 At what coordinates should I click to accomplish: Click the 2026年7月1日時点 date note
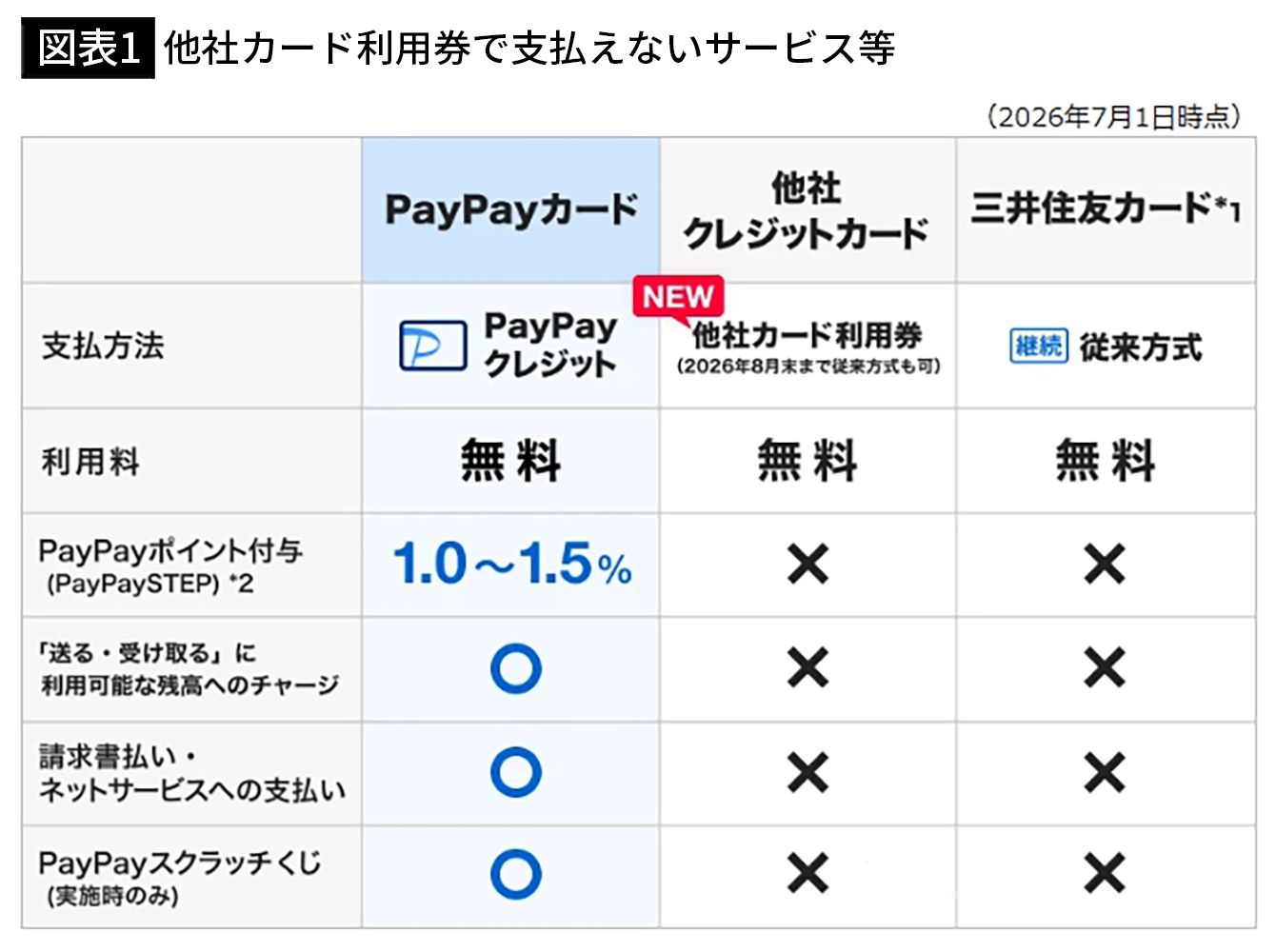pyautogui.click(x=1114, y=117)
